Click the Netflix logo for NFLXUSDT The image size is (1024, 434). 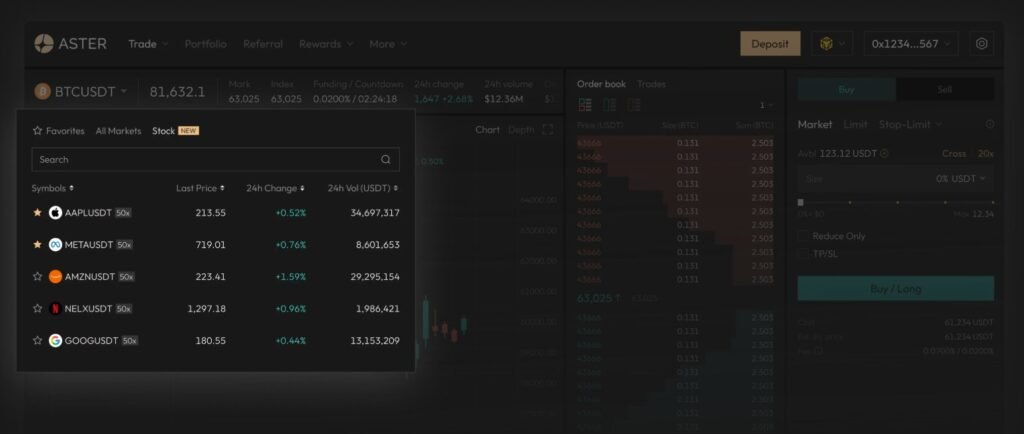(x=56, y=309)
